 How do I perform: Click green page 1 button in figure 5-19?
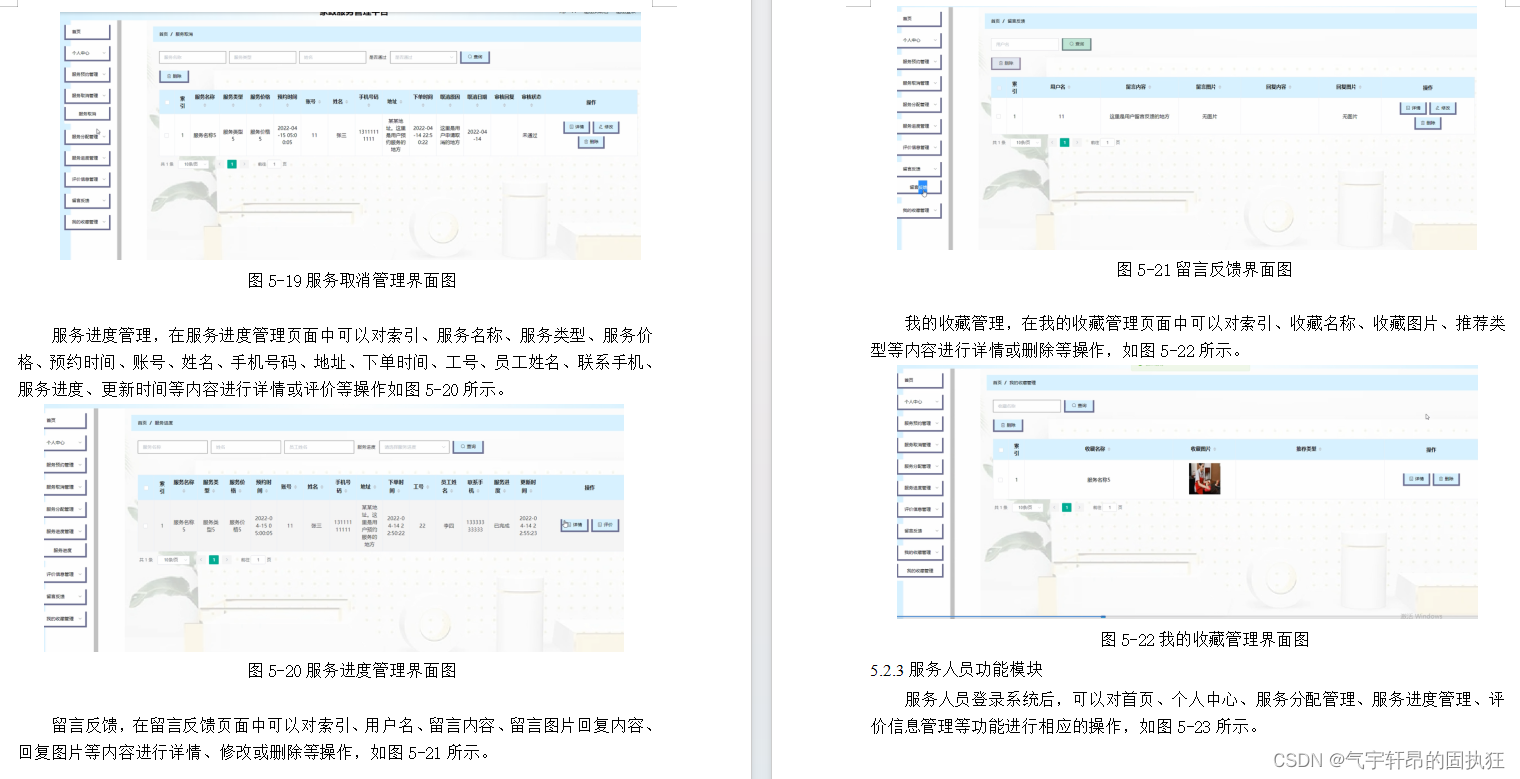tap(232, 163)
